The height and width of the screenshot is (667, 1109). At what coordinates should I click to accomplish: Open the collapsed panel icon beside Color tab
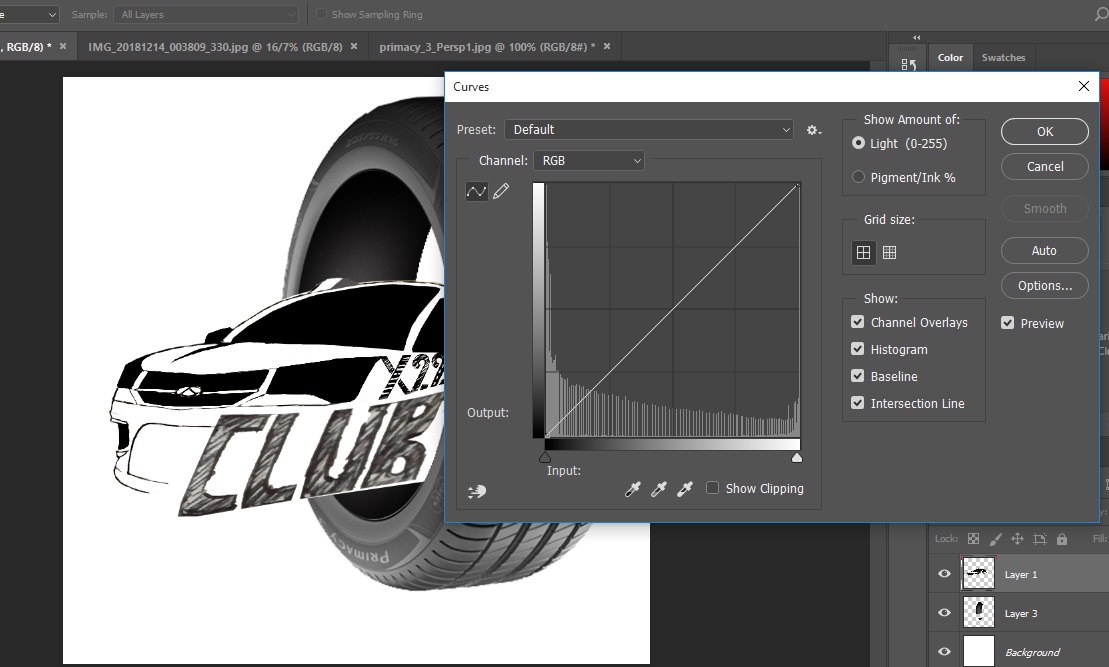tap(909, 64)
